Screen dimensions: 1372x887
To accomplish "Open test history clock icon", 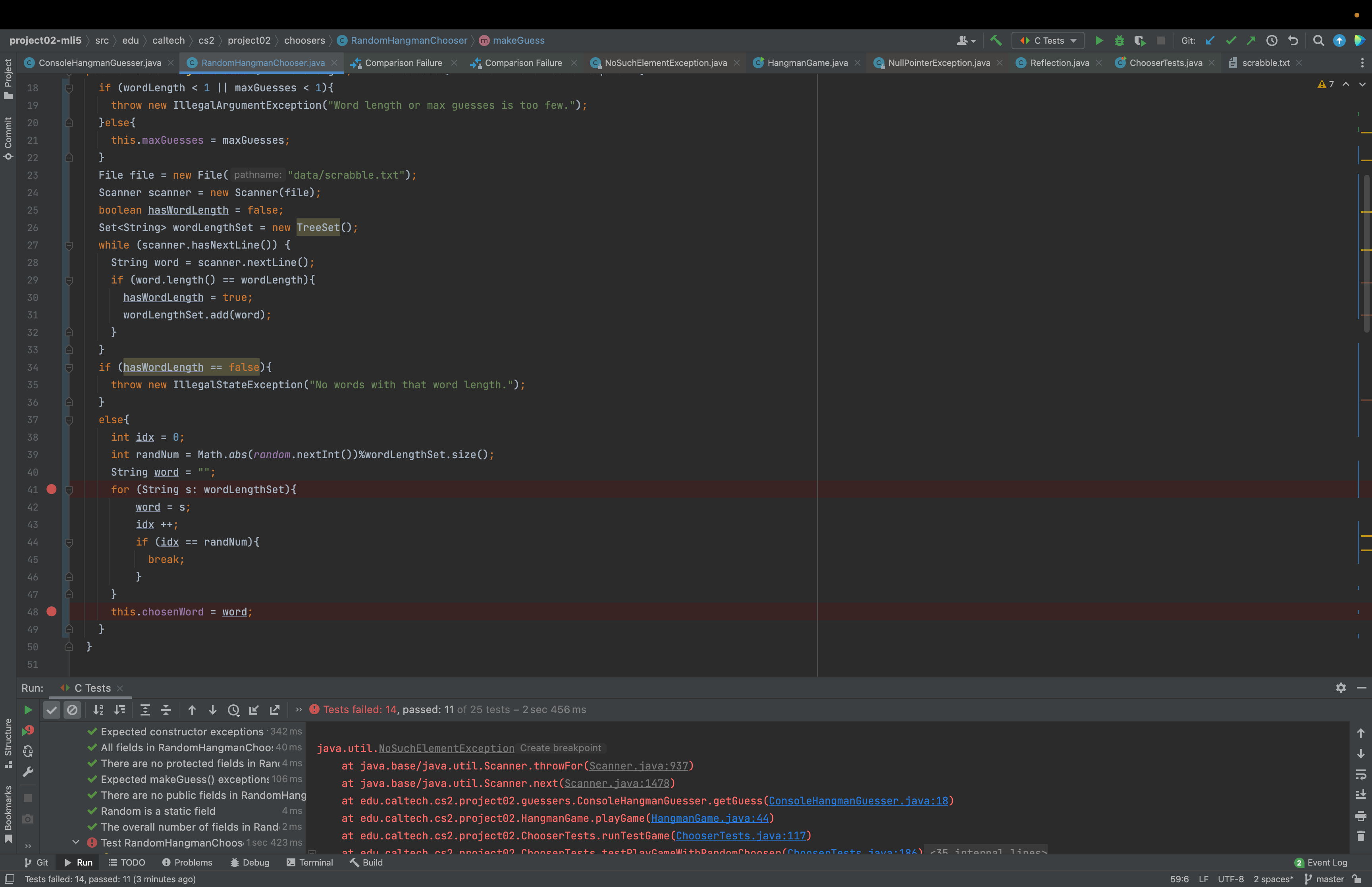I will tap(233, 710).
